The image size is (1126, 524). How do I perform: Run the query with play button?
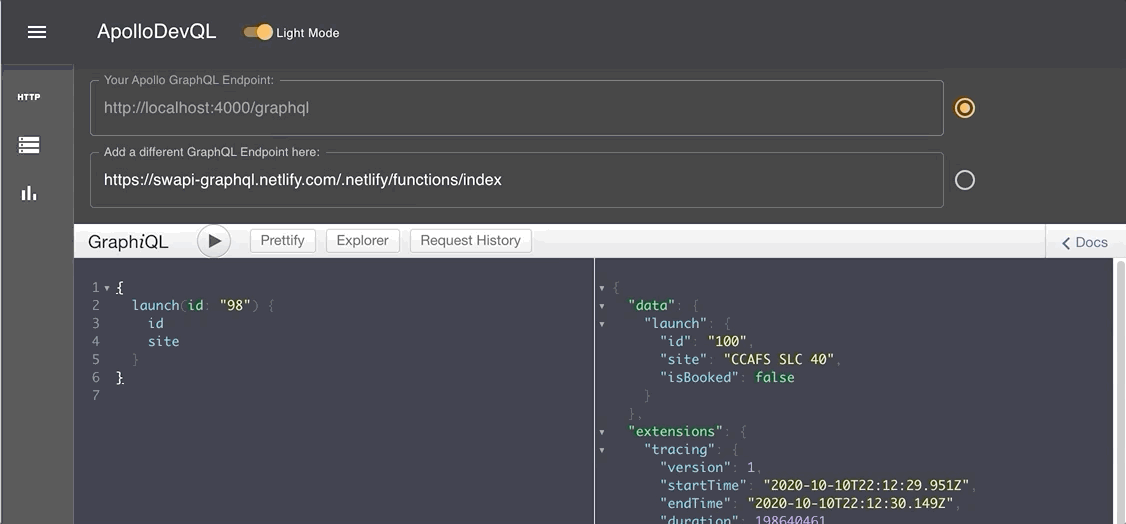[x=214, y=241]
